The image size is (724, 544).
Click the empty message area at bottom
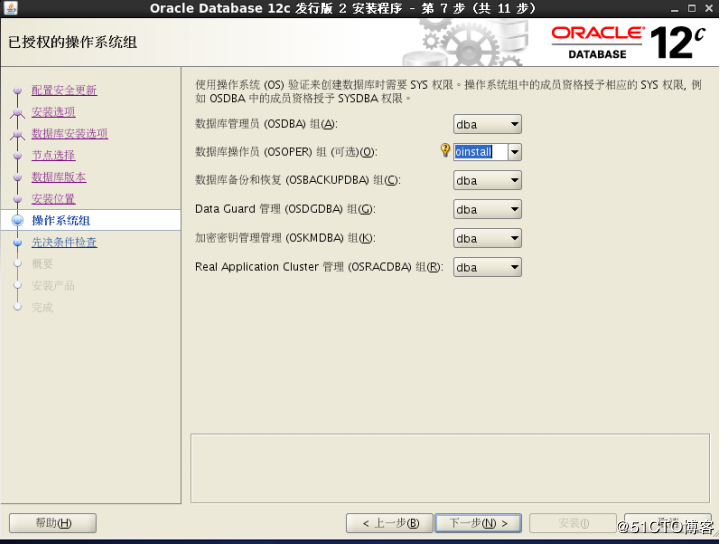[450, 468]
